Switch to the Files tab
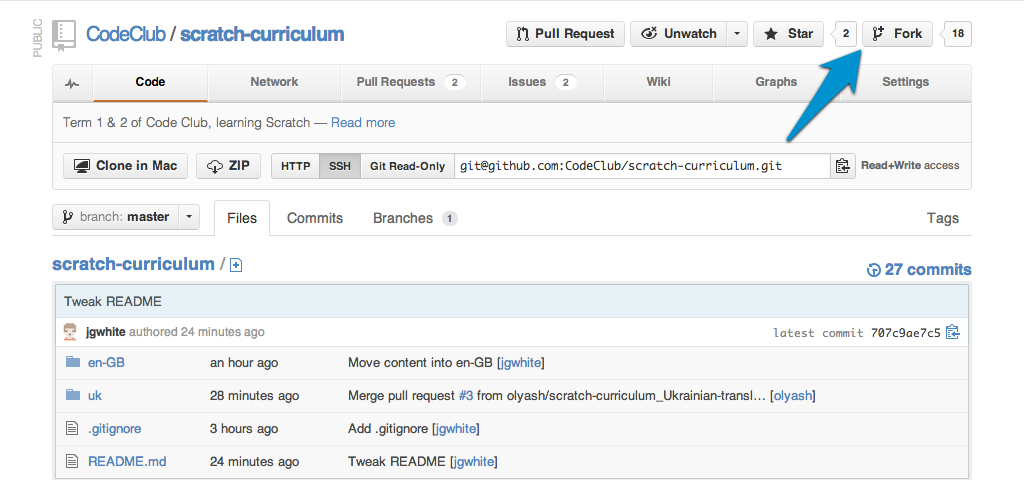This screenshot has width=1024, height=480. (x=242, y=218)
